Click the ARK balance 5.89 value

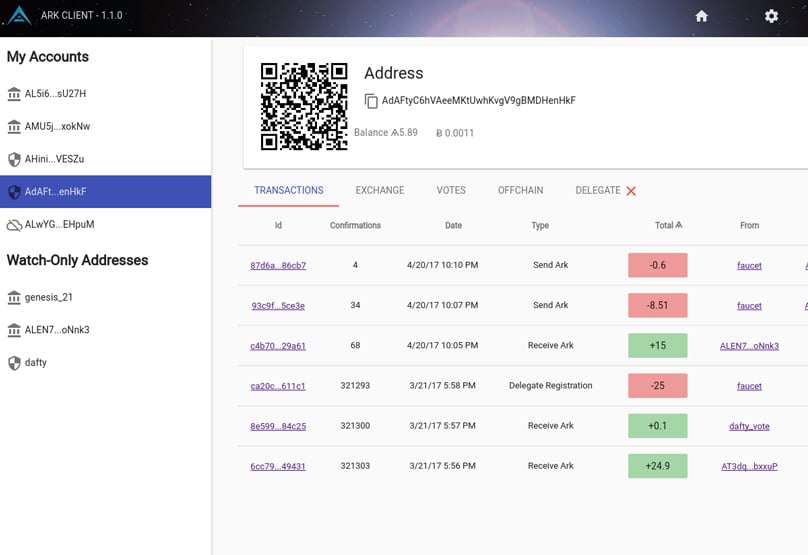tap(405, 132)
